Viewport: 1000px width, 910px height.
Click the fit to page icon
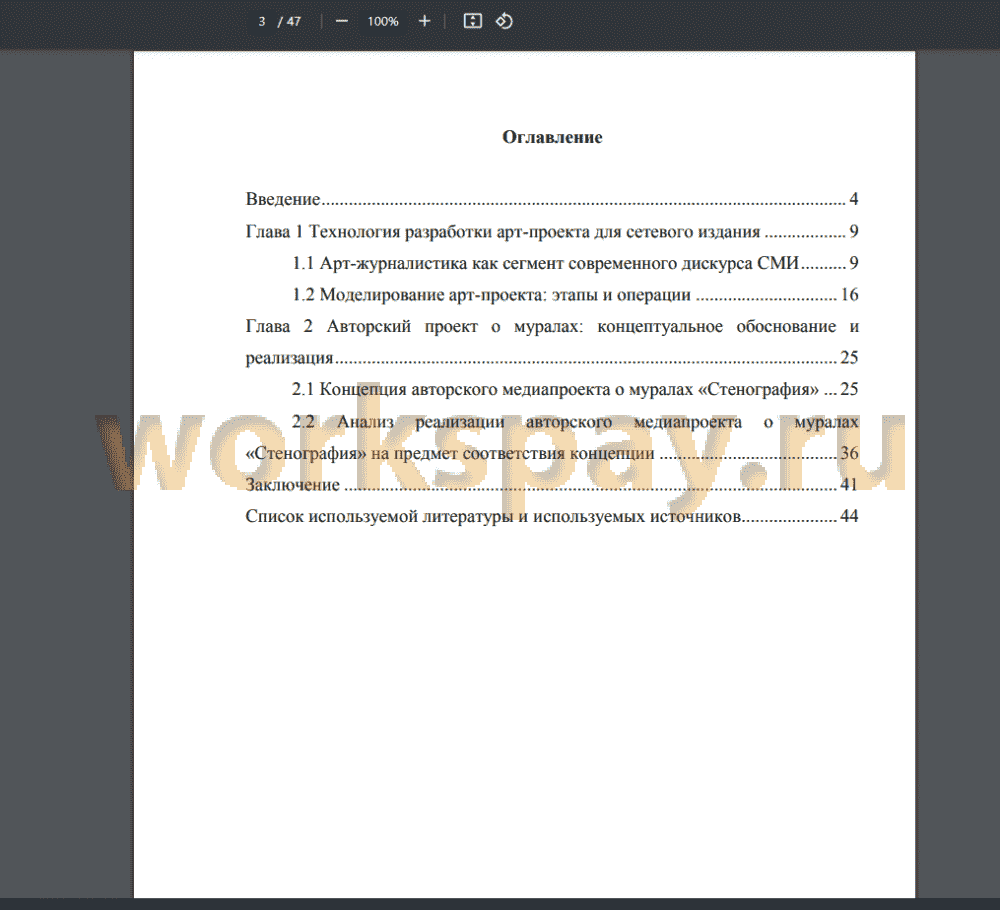[473, 21]
